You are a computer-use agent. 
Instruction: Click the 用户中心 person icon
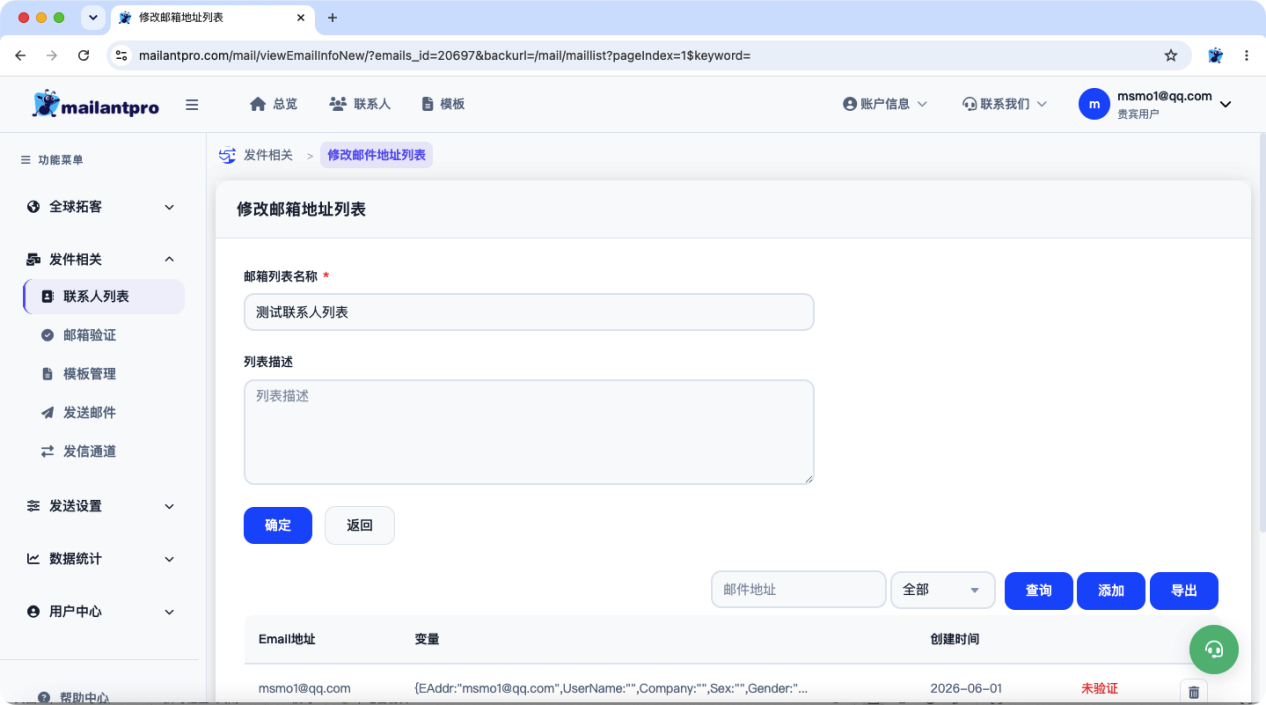point(33,611)
